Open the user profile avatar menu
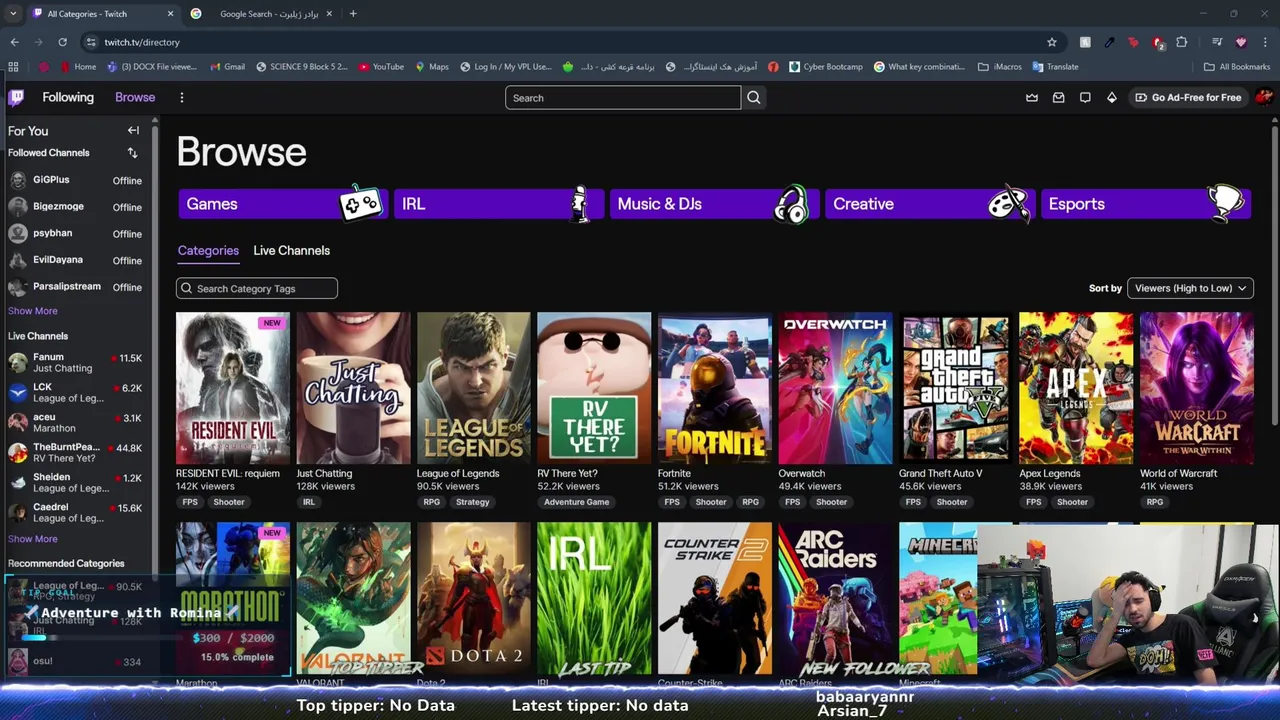 click(x=1263, y=97)
